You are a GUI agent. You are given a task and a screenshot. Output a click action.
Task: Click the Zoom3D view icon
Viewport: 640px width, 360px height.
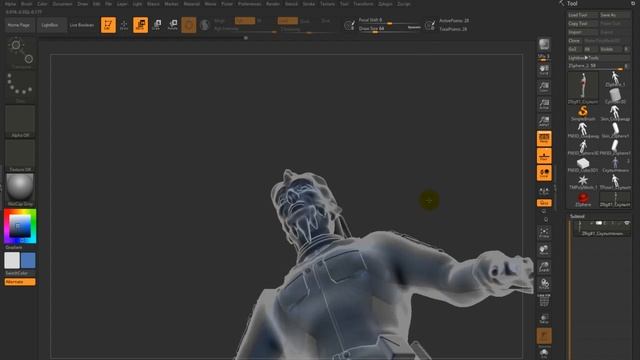coord(544,267)
